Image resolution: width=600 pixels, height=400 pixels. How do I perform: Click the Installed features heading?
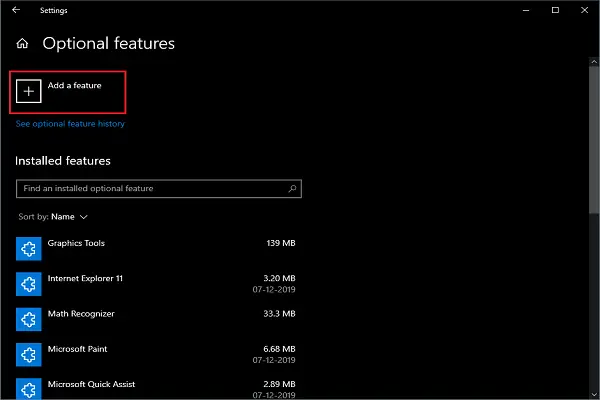(x=63, y=161)
